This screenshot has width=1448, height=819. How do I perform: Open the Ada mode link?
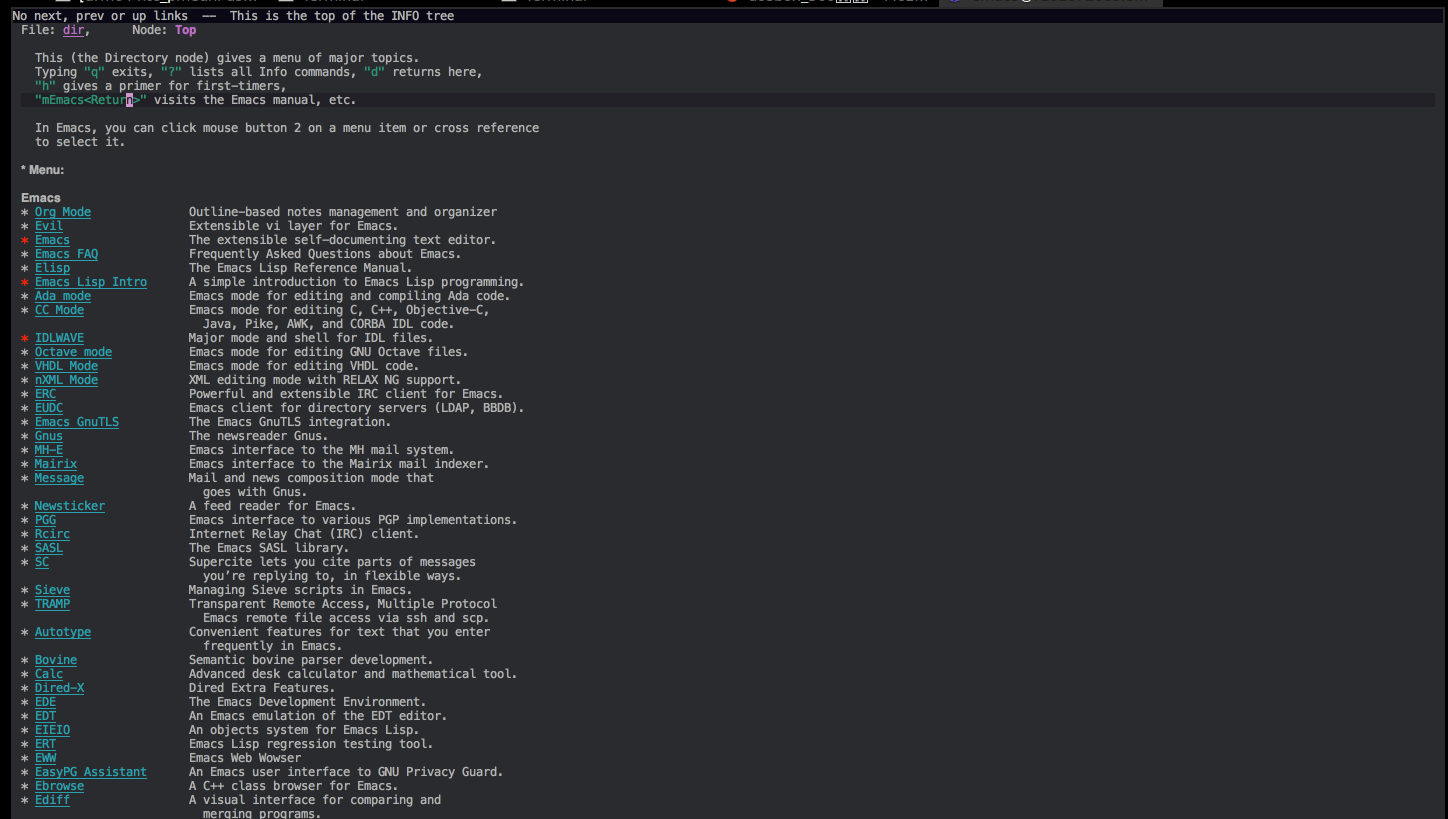(x=63, y=296)
